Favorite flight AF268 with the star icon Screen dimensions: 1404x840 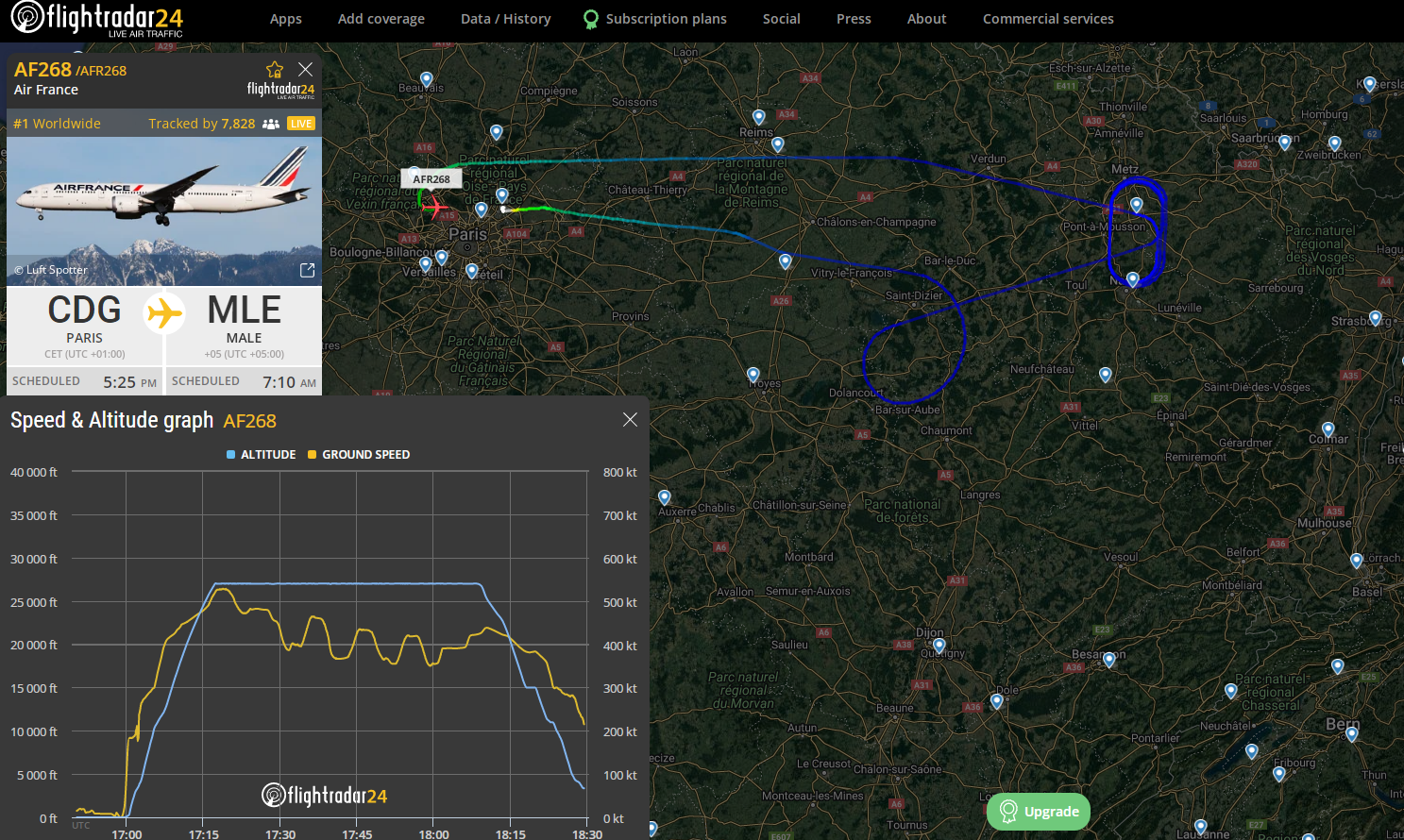point(275,70)
